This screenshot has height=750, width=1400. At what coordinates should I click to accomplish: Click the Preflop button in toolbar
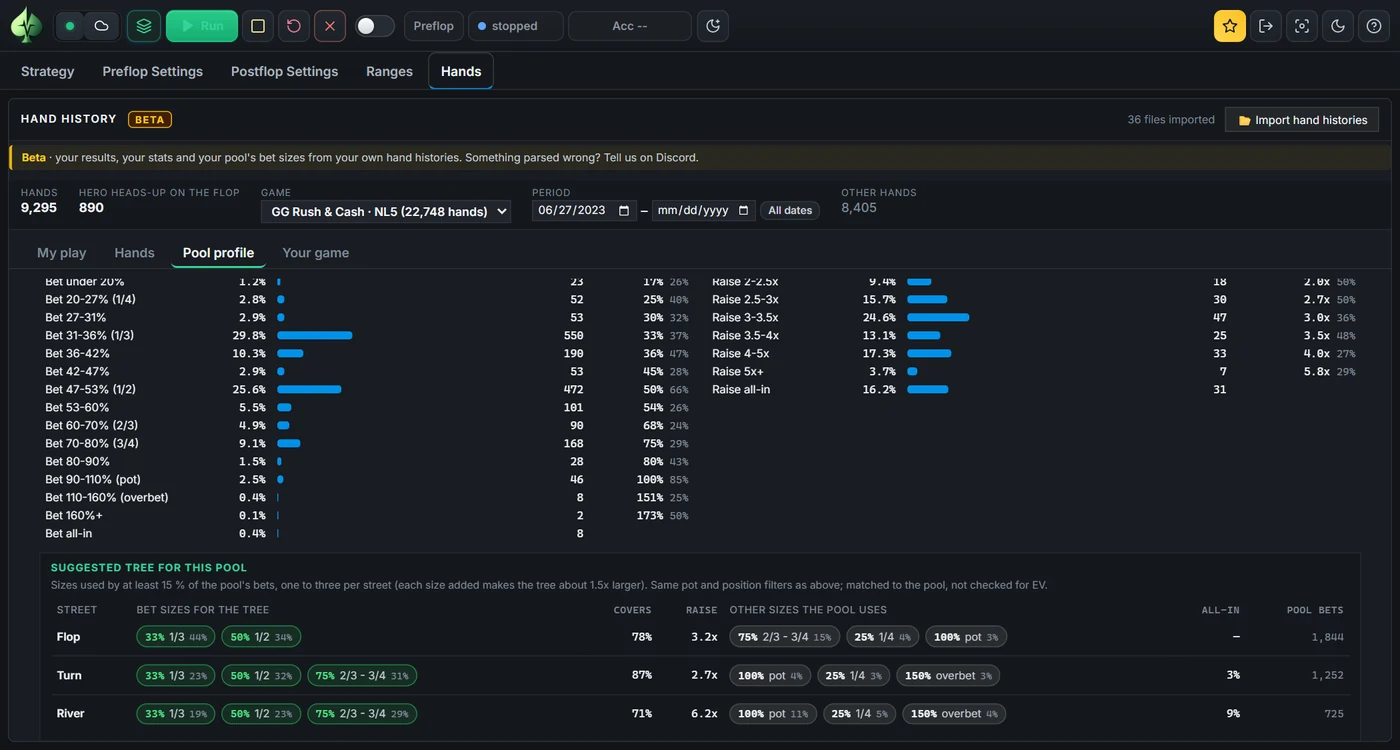click(434, 26)
